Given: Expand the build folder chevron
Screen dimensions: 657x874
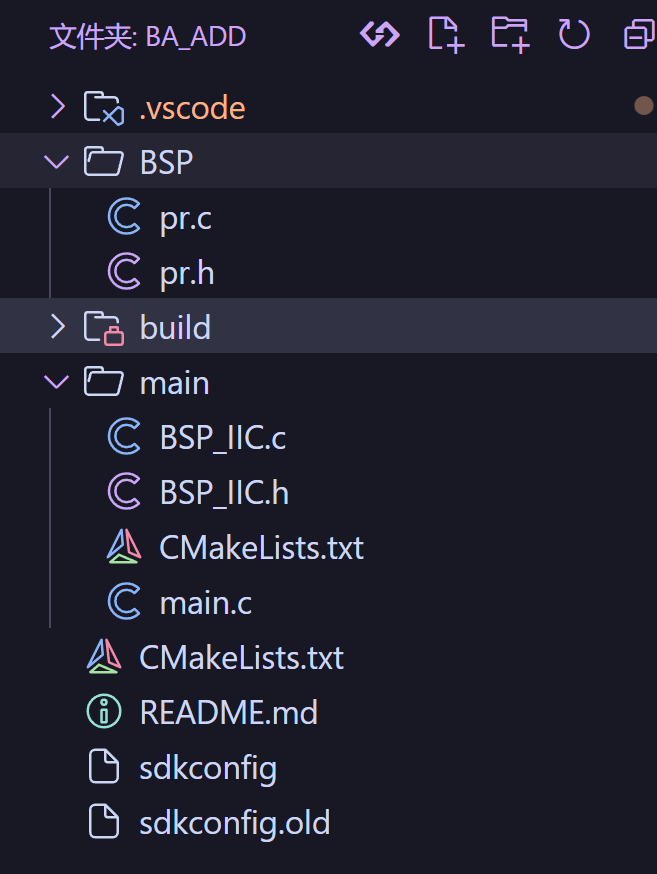Looking at the screenshot, I should (57, 326).
